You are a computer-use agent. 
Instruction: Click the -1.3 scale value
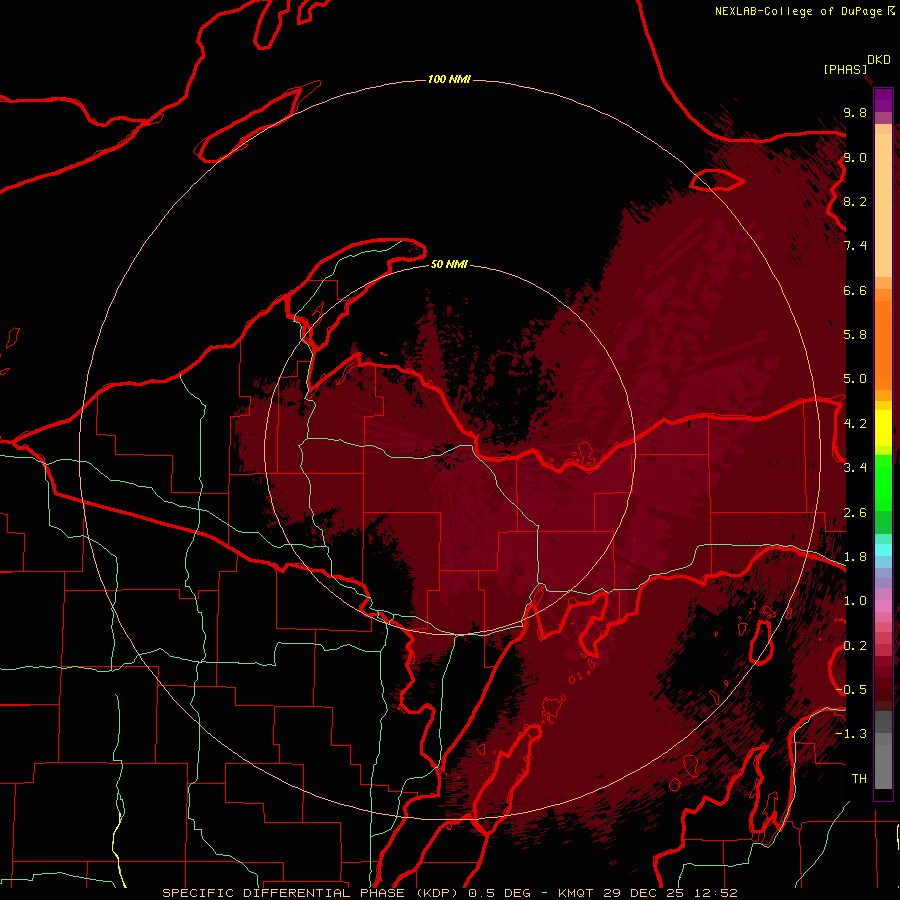[851, 734]
